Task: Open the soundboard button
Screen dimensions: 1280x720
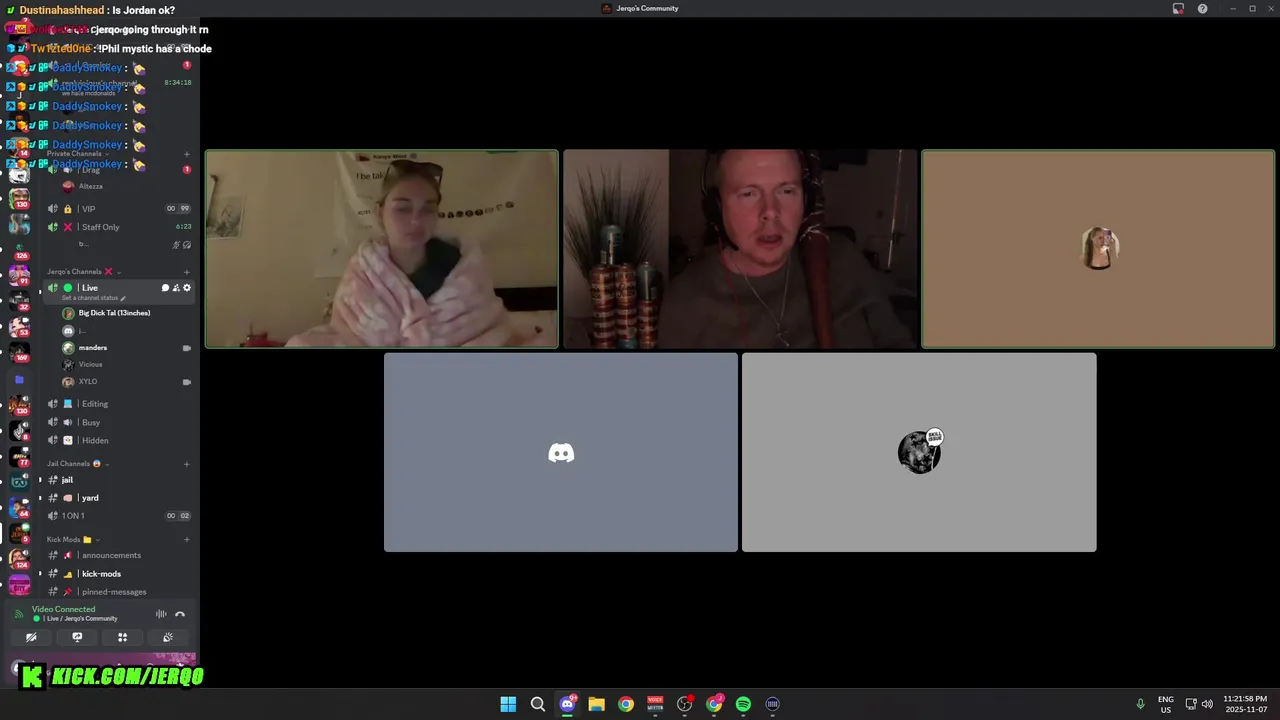Action: coord(168,637)
